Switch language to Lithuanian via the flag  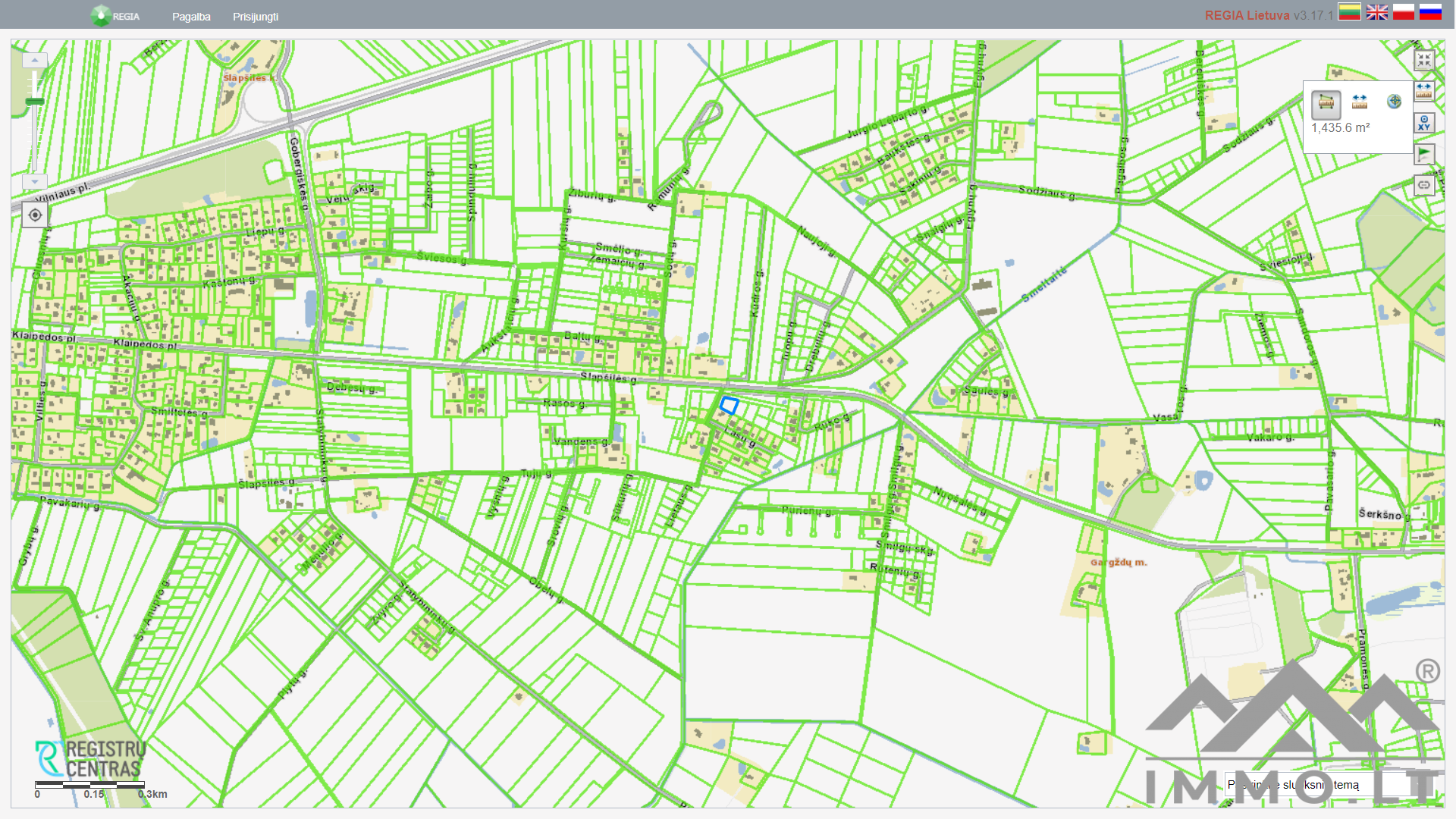[1349, 12]
